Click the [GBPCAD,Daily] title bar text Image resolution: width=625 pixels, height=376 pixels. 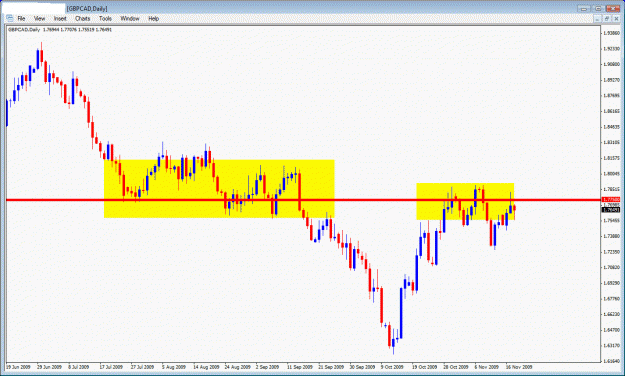point(87,8)
